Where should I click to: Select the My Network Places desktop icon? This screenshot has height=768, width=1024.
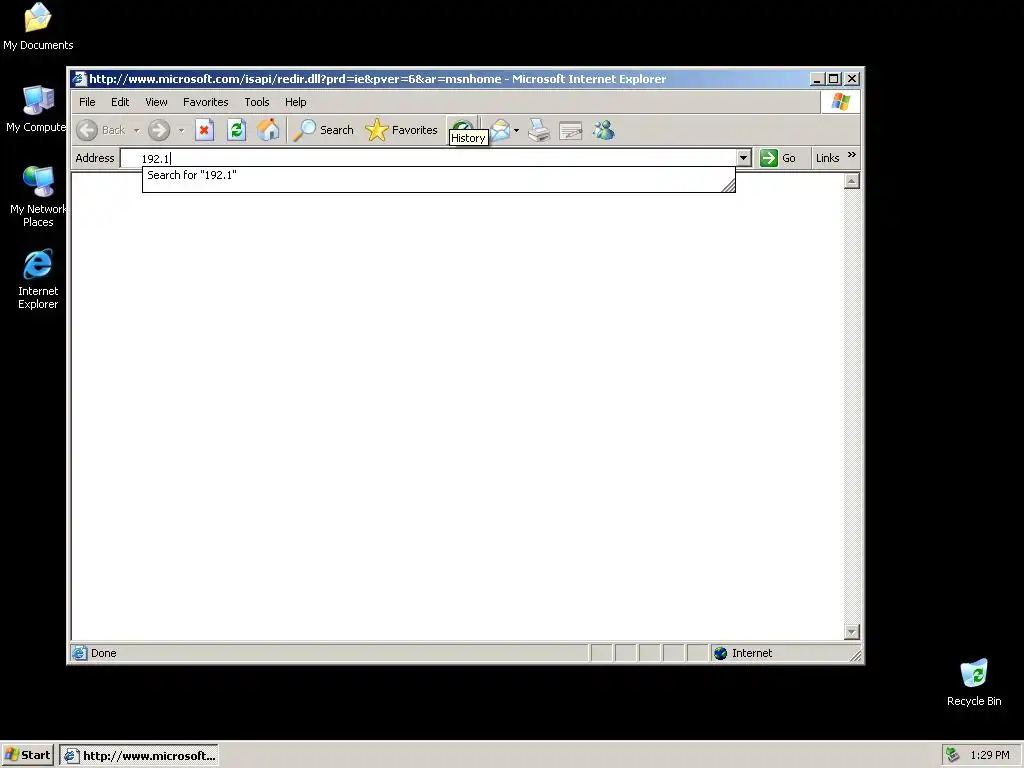click(x=38, y=196)
